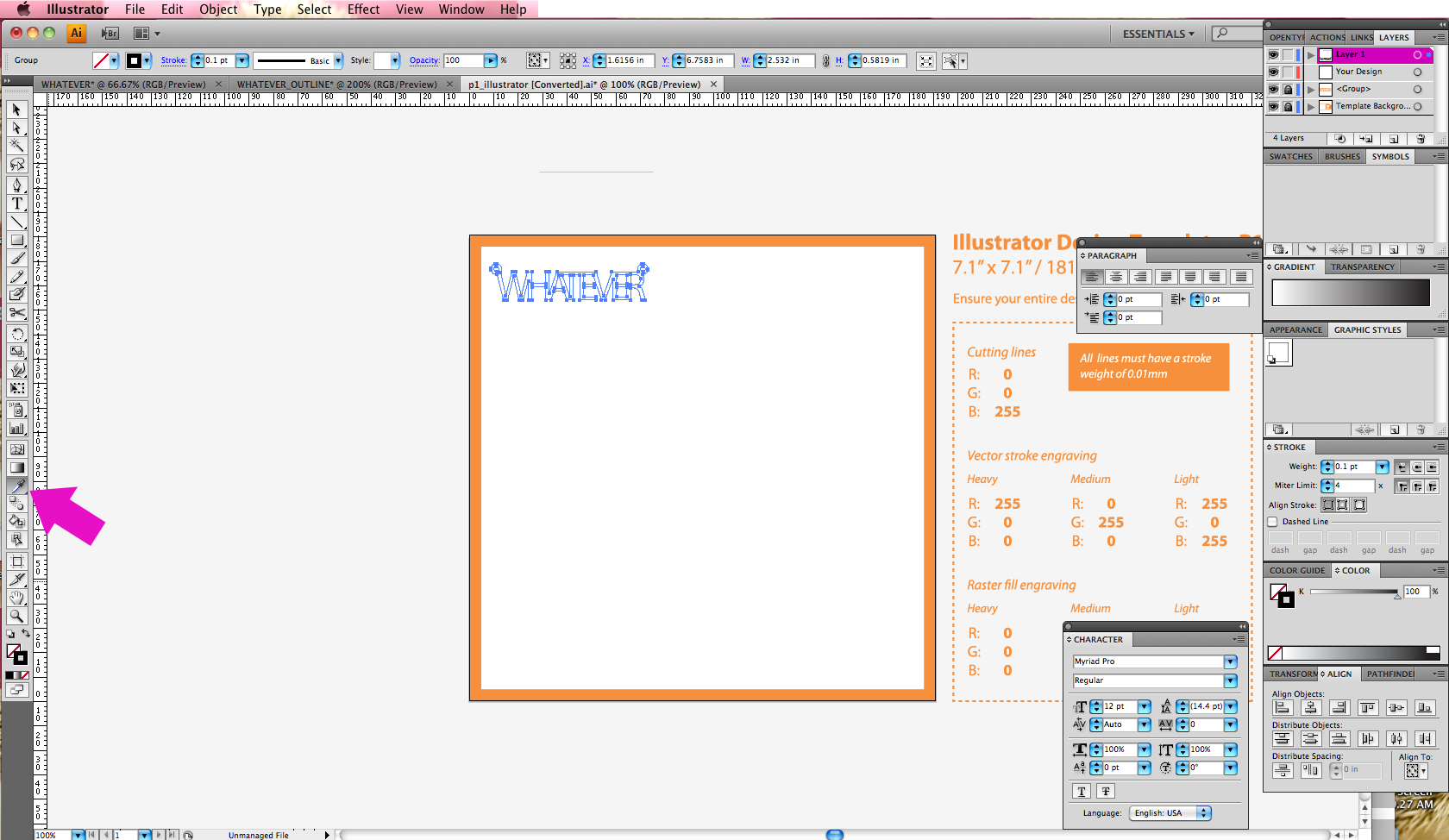Open the File menu

(135, 9)
